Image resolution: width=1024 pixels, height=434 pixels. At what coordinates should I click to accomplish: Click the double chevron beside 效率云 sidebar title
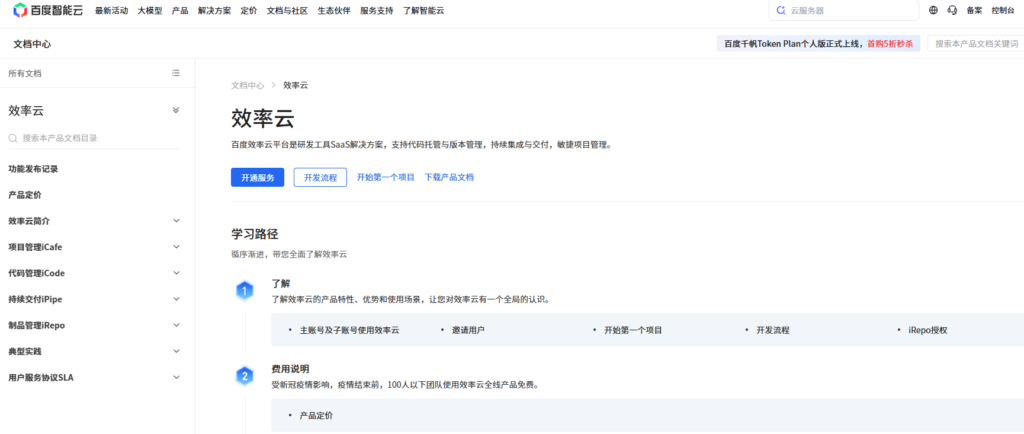(176, 110)
